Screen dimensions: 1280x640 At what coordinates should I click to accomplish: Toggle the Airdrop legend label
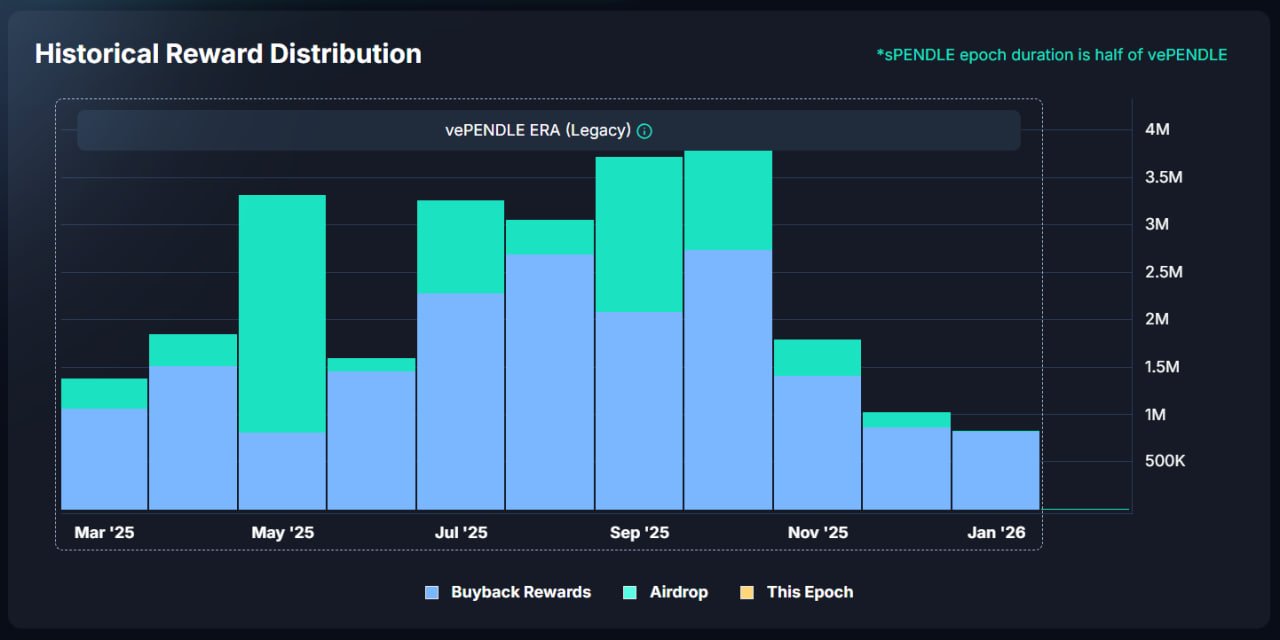coord(678,592)
